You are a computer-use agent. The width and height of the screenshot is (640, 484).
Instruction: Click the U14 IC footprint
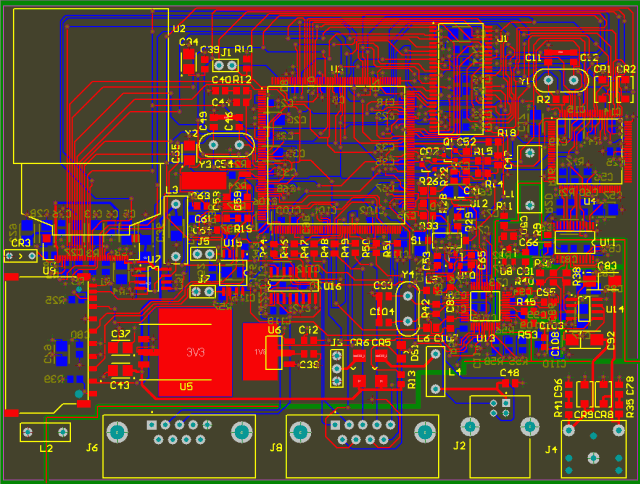pyautogui.click(x=584, y=309)
